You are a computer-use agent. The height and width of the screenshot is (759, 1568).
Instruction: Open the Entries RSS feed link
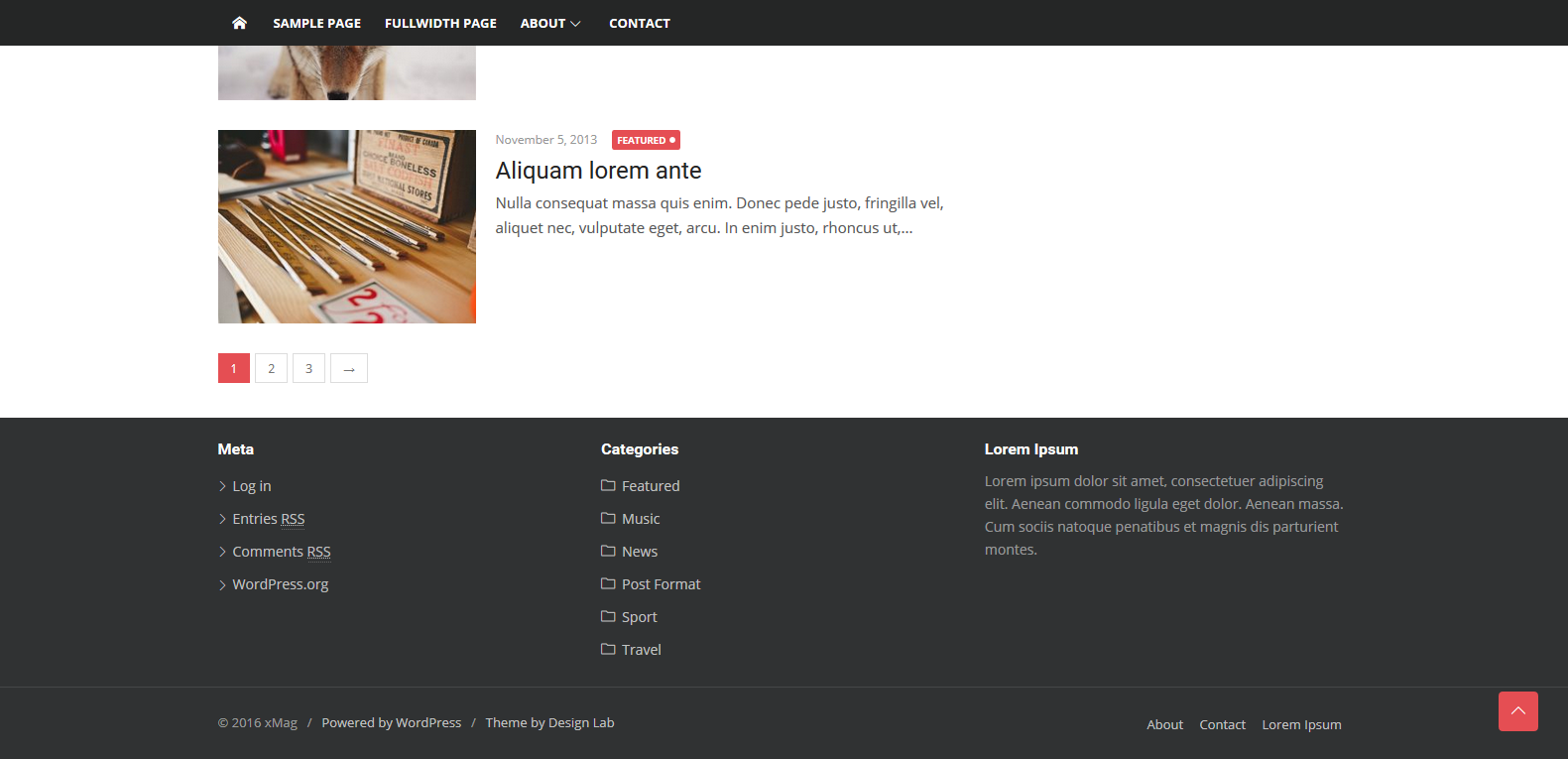[x=268, y=519]
